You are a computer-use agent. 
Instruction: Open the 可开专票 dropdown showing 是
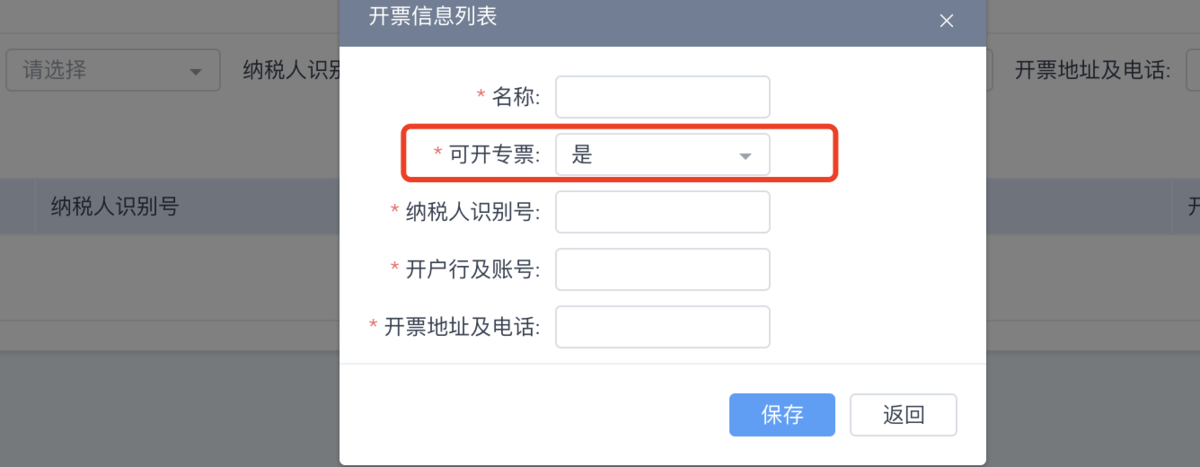point(663,155)
